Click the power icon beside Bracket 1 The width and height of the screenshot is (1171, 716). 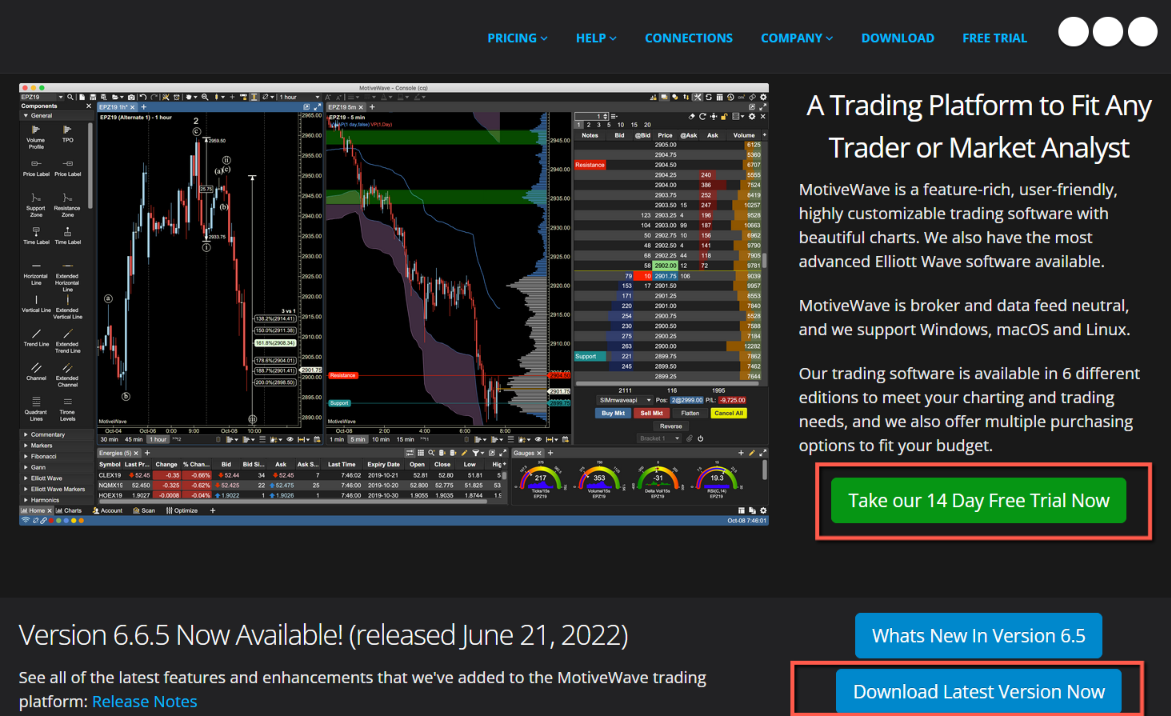click(x=701, y=439)
